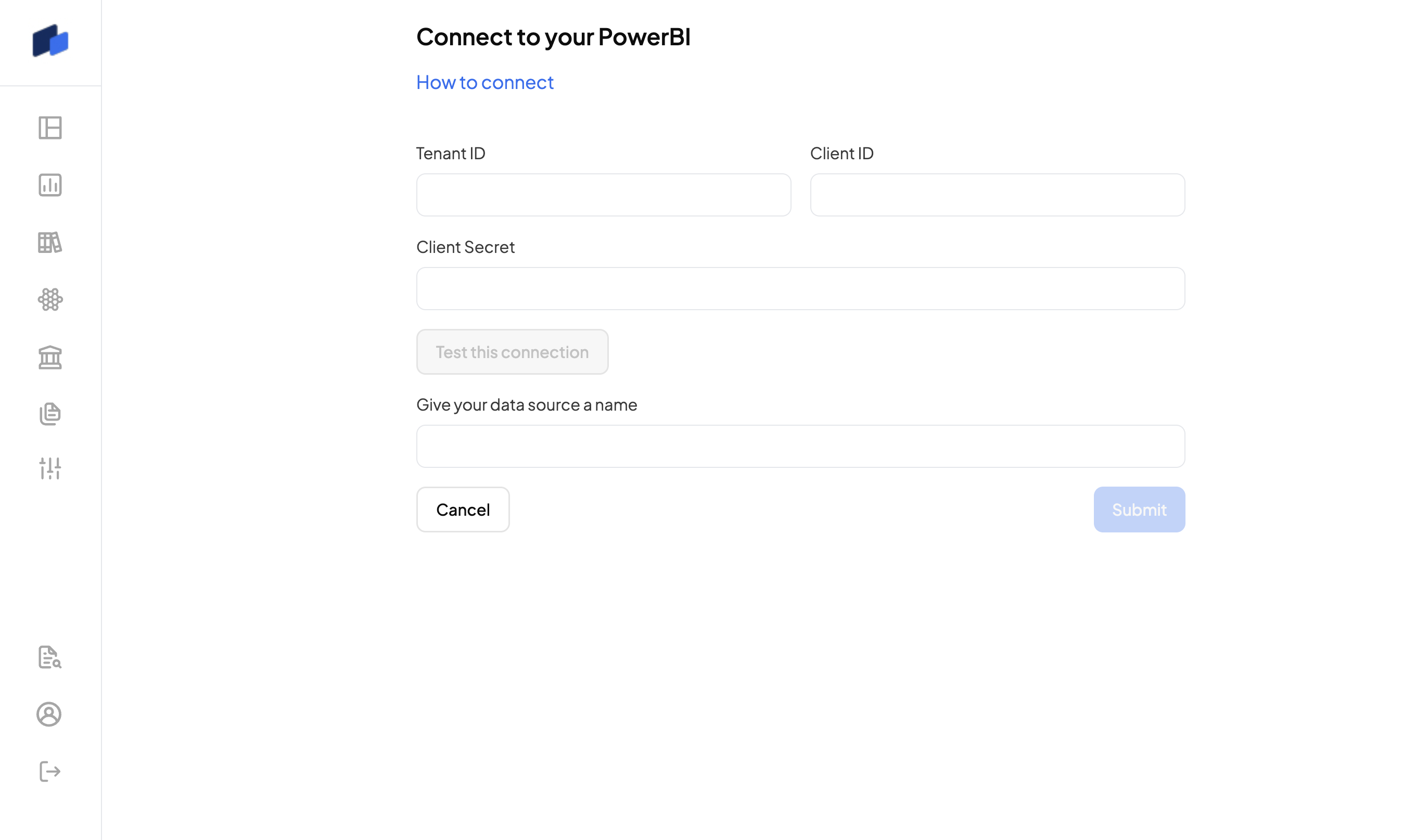Image resolution: width=1403 pixels, height=840 pixels.
Task: Open the sliders settings icon
Action: point(50,469)
